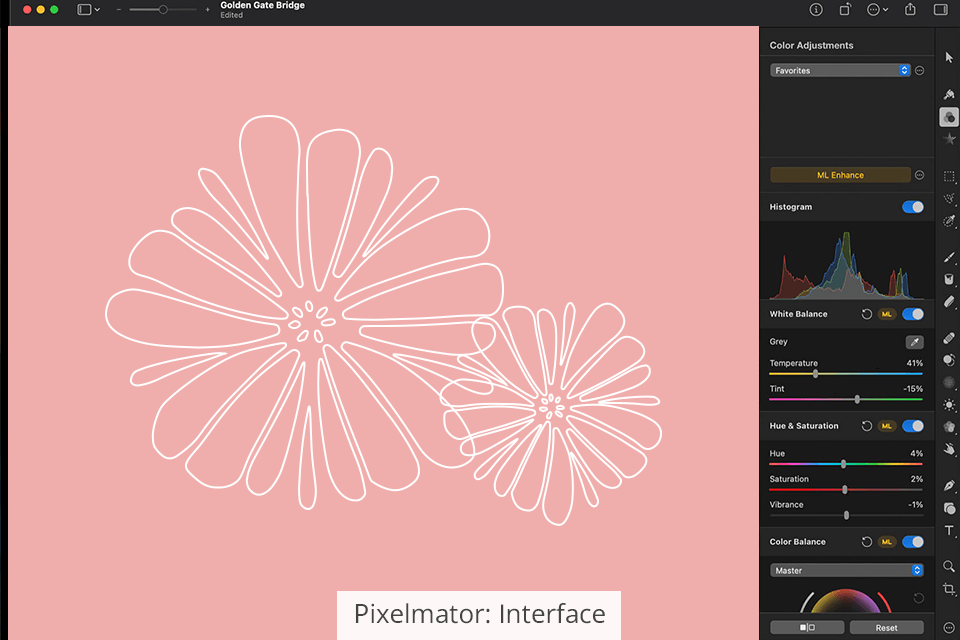Select the Type tool
This screenshot has width=960, height=640.
949,531
